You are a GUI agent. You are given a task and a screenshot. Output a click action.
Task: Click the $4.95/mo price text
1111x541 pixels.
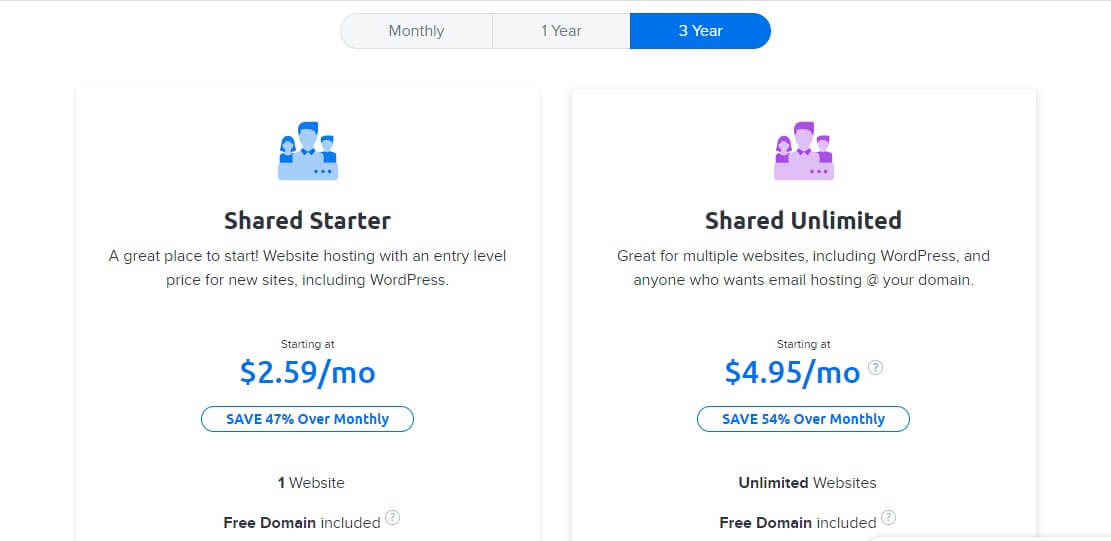click(792, 372)
